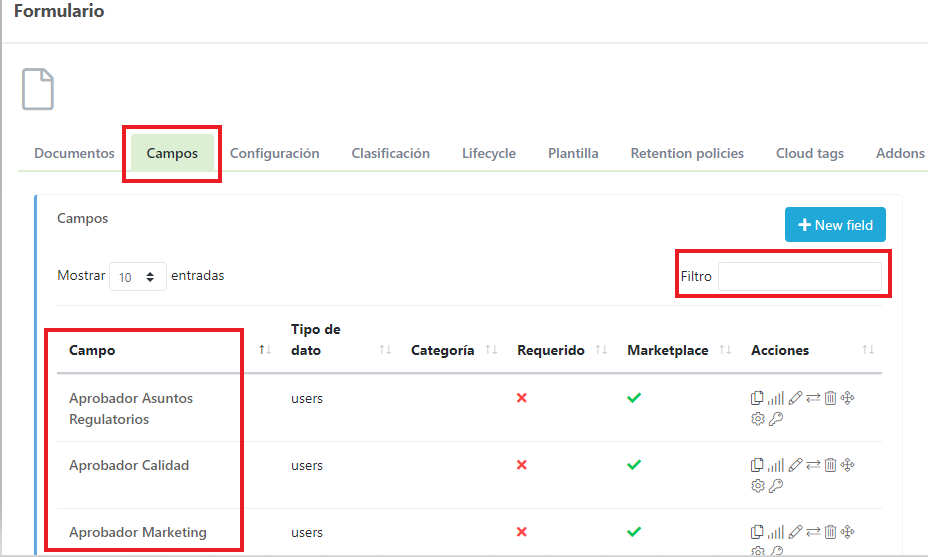The height and width of the screenshot is (557, 928).
Task: Click pencil edit icon for Aprobador Calidad
Action: point(795,465)
